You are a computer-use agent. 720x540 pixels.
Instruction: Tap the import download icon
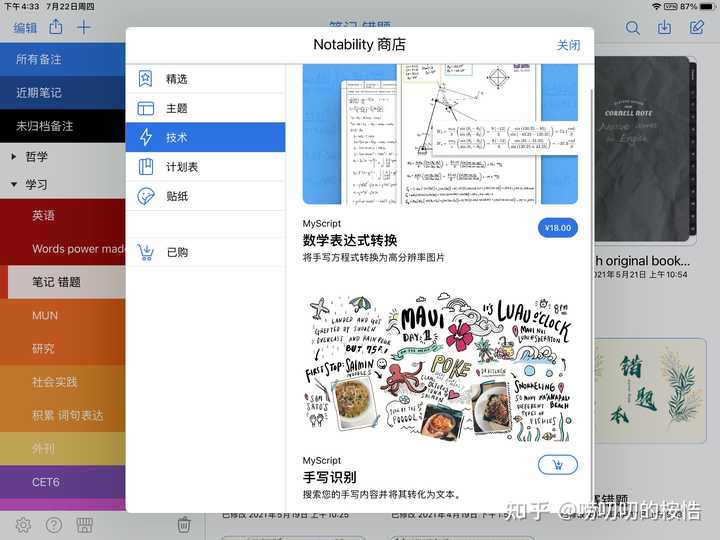coord(664,28)
